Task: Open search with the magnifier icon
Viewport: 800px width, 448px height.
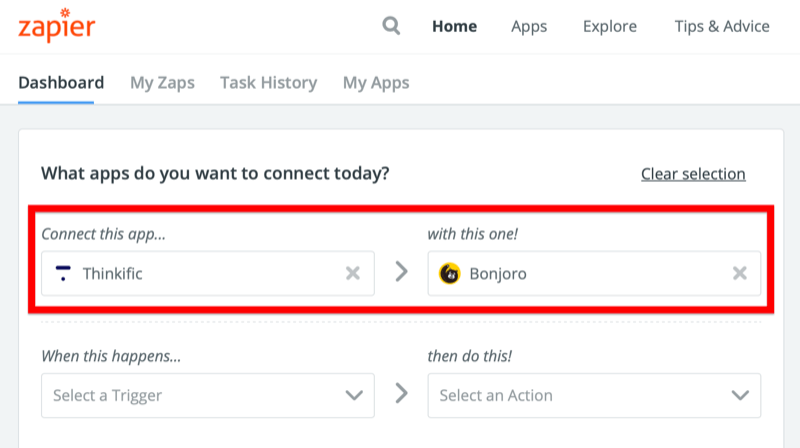Action: [391, 26]
